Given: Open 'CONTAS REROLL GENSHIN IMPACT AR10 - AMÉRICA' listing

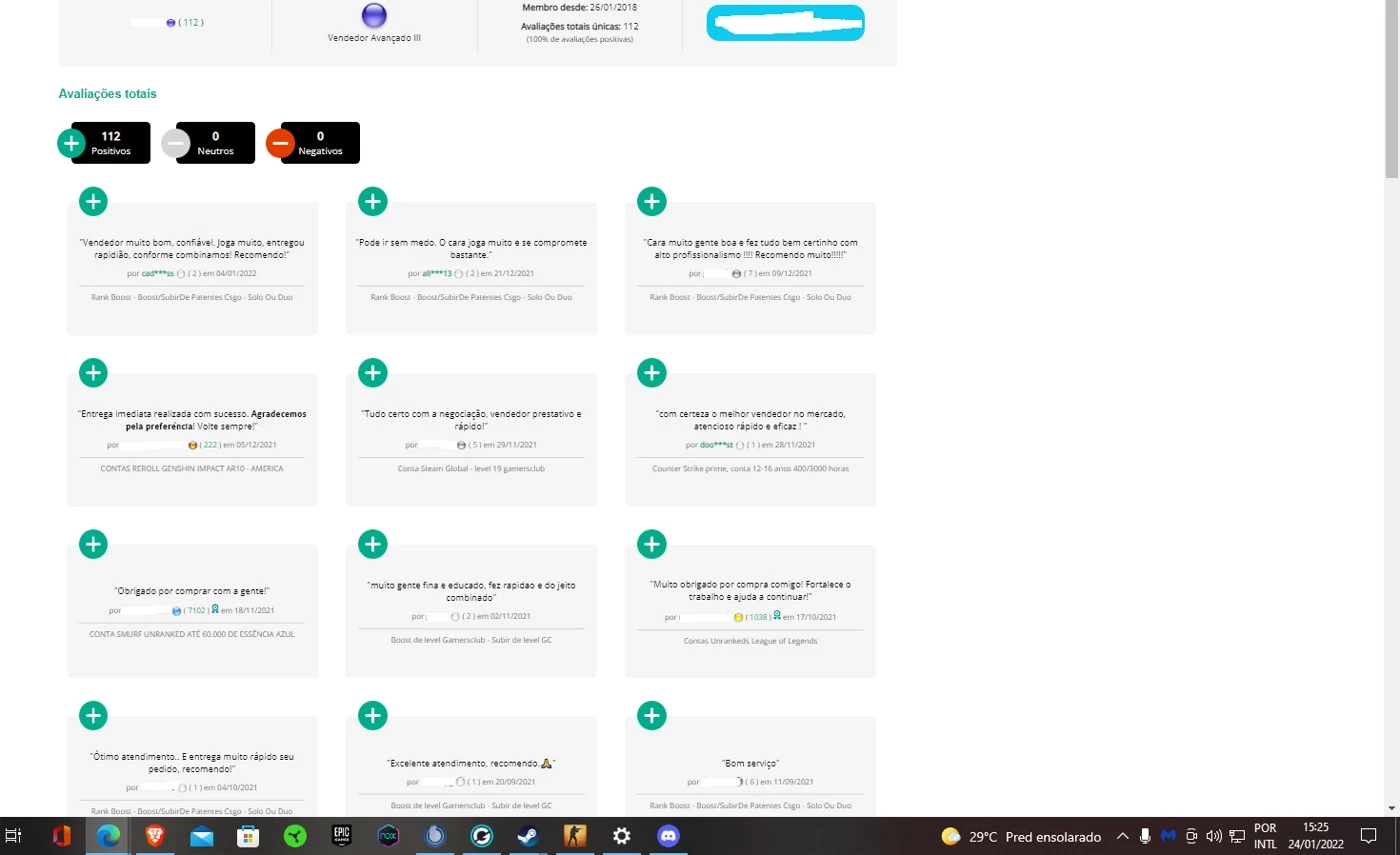Looking at the screenshot, I should pyautogui.click(x=192, y=468).
